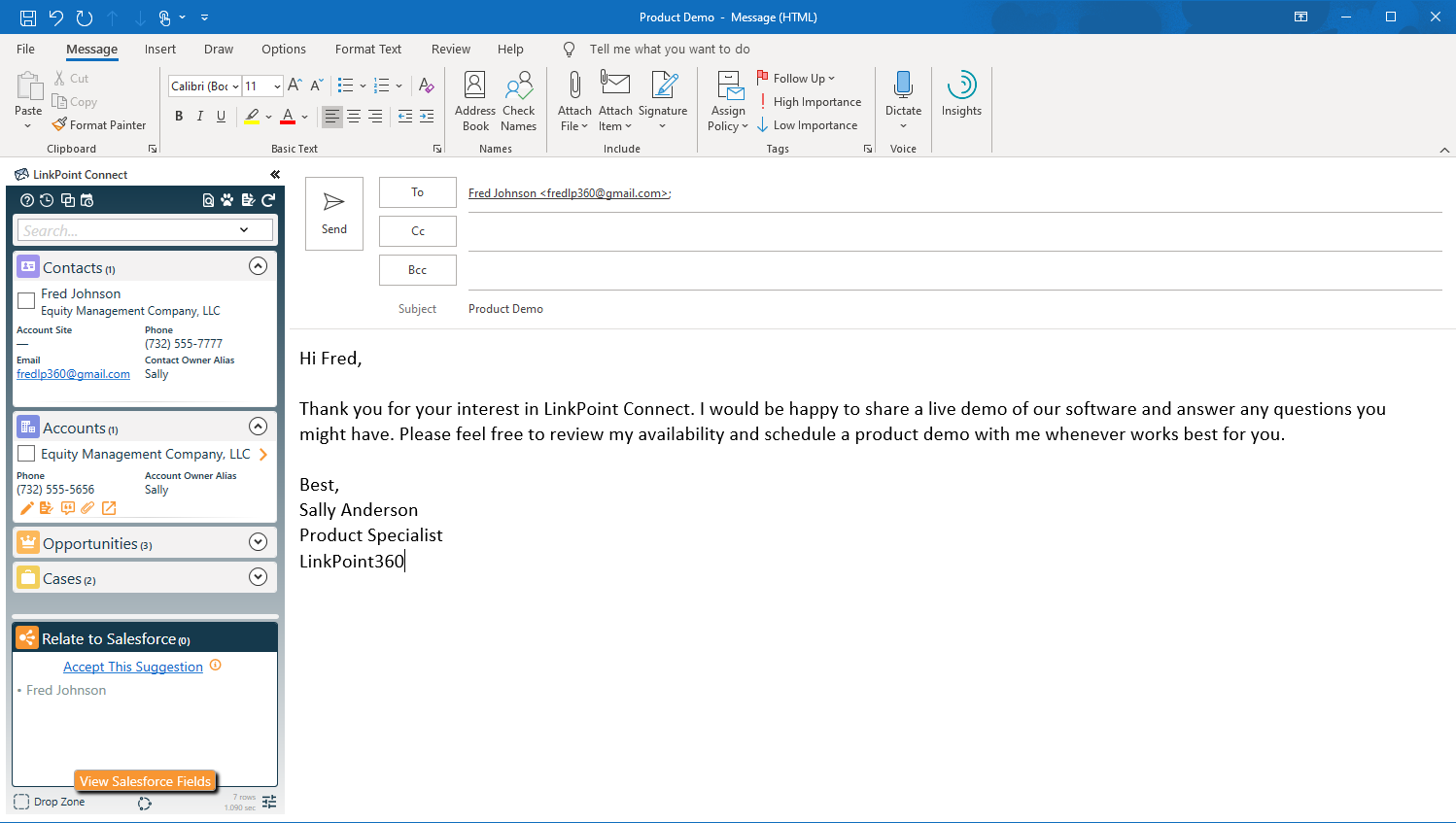Toggle Align Left paragraph button
This screenshot has height=823, width=1456.
tap(332, 117)
